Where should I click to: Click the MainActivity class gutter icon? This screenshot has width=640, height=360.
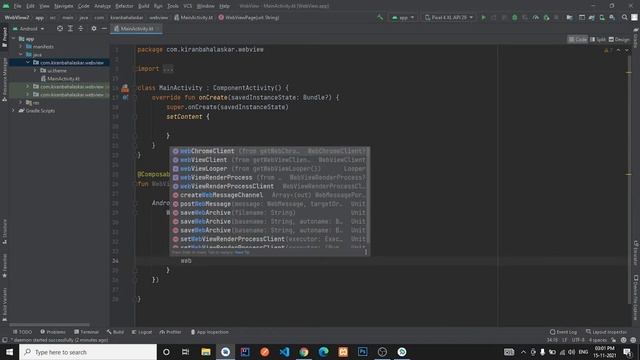125,88
